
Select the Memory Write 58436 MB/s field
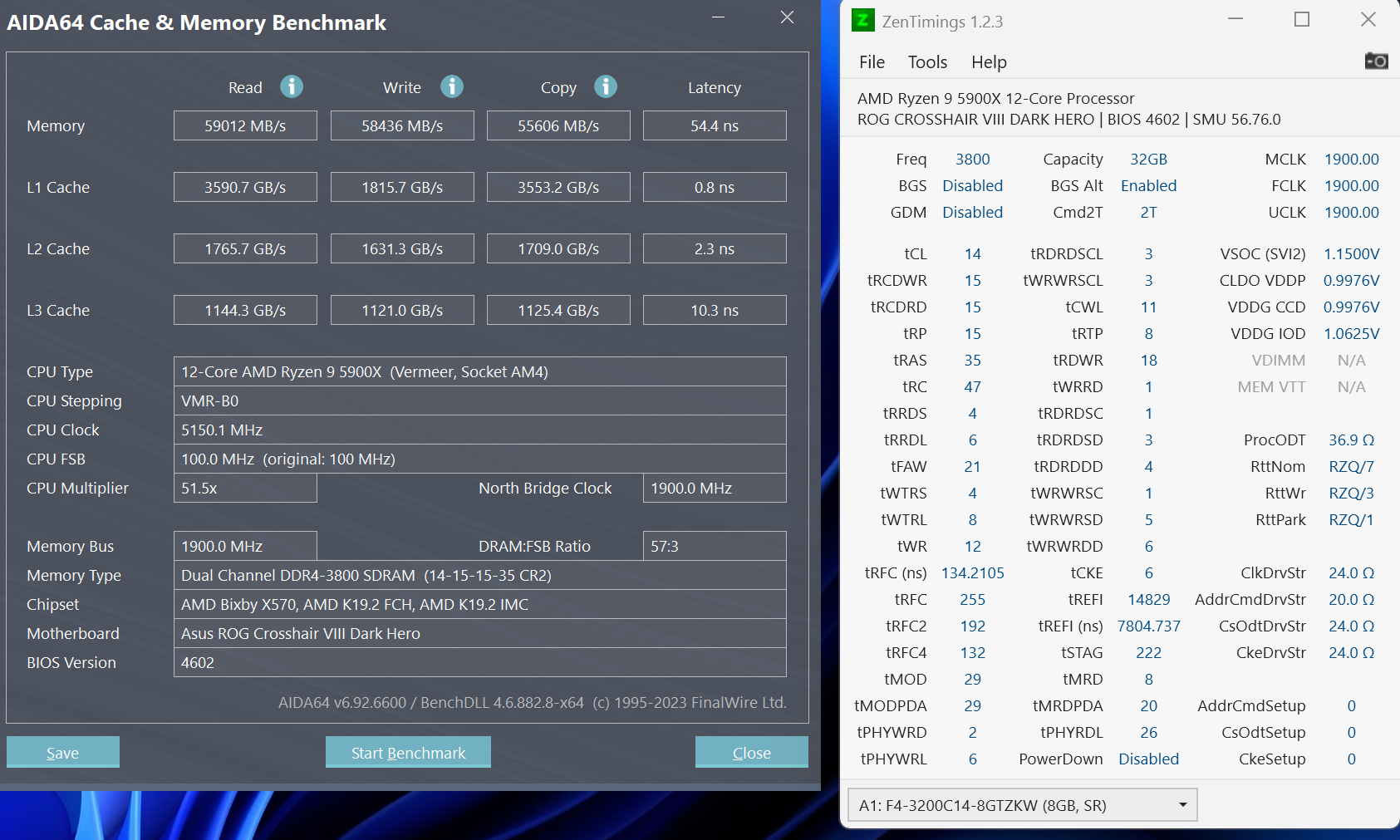(402, 125)
